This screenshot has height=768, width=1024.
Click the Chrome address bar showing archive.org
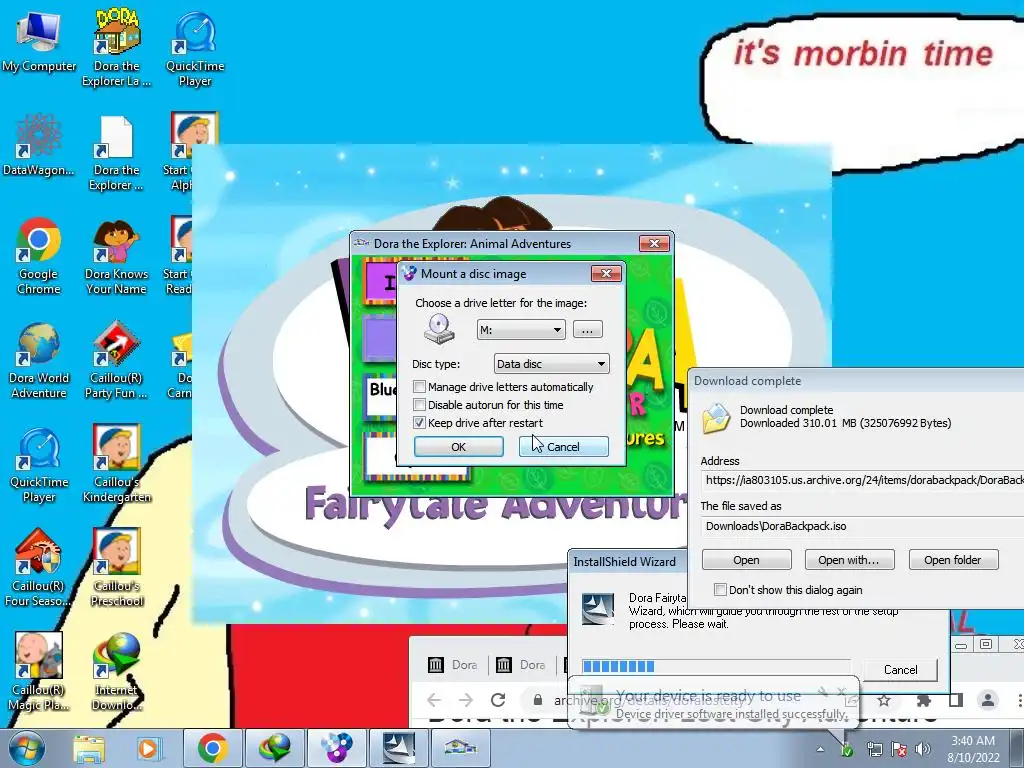692,700
